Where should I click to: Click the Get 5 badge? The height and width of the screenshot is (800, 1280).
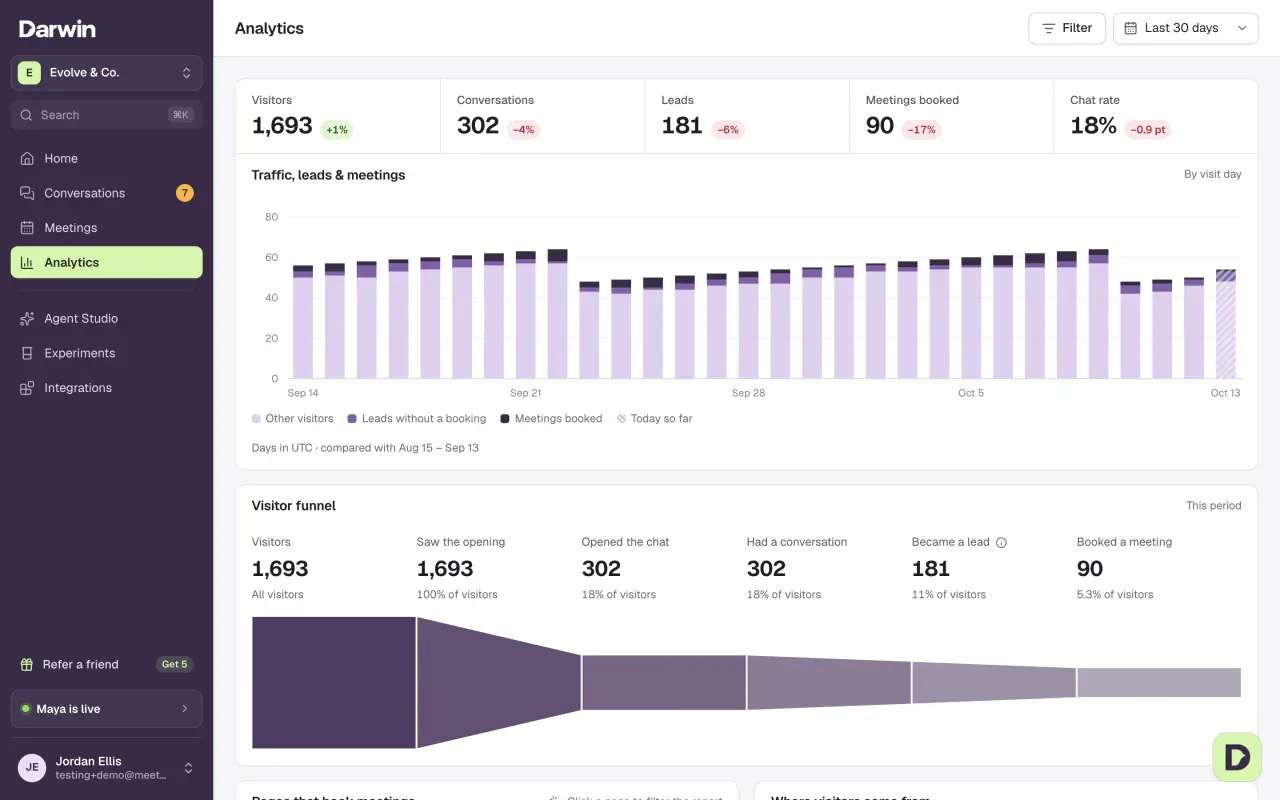175,664
